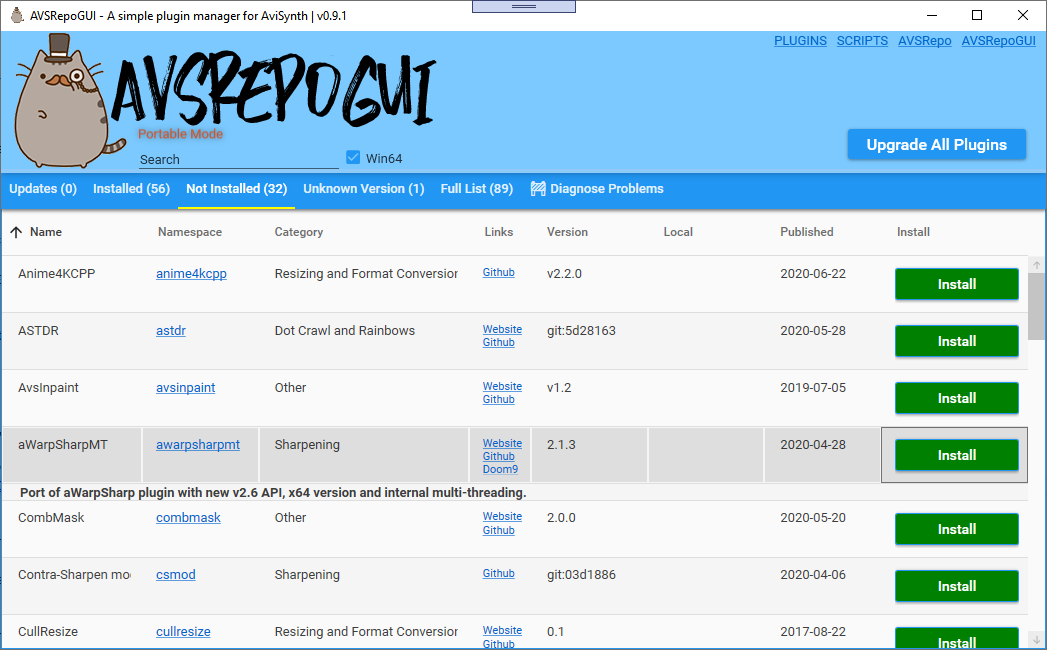The height and width of the screenshot is (650, 1047).
Task: Open the awarpsharpmt namespace link
Action: tap(198, 445)
